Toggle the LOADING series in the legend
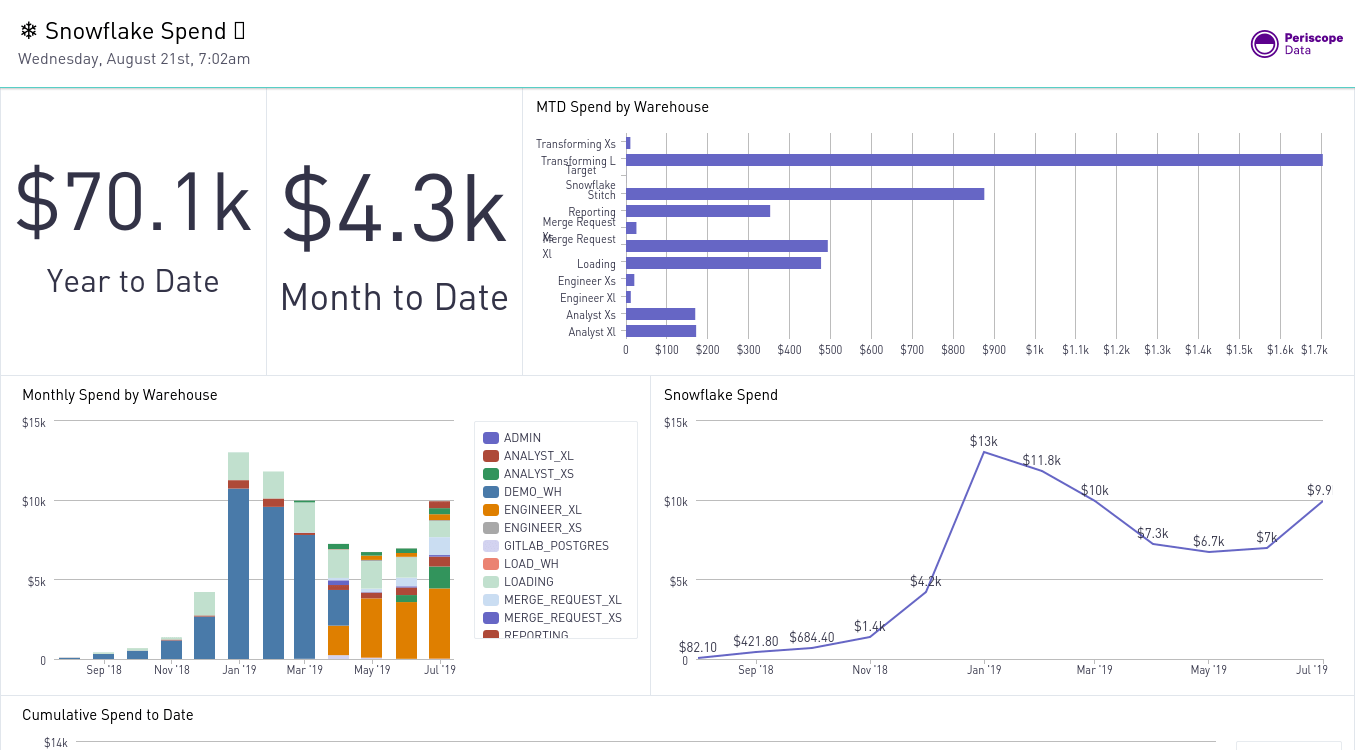1355x750 pixels. coord(489,581)
